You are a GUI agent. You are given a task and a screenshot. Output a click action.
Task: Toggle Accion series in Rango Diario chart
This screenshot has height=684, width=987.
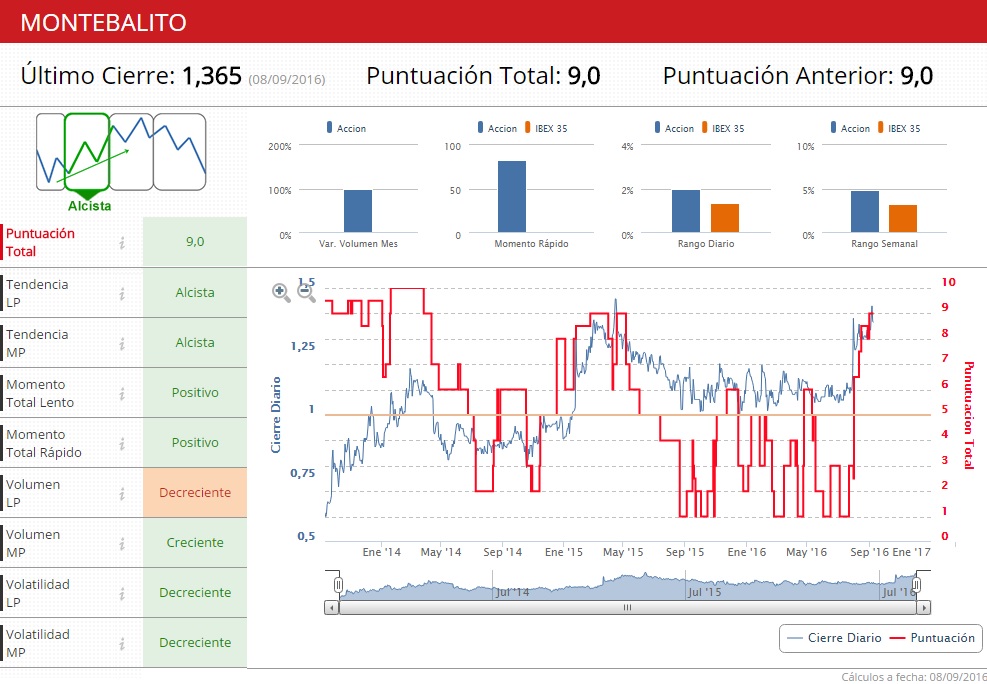tap(674, 128)
